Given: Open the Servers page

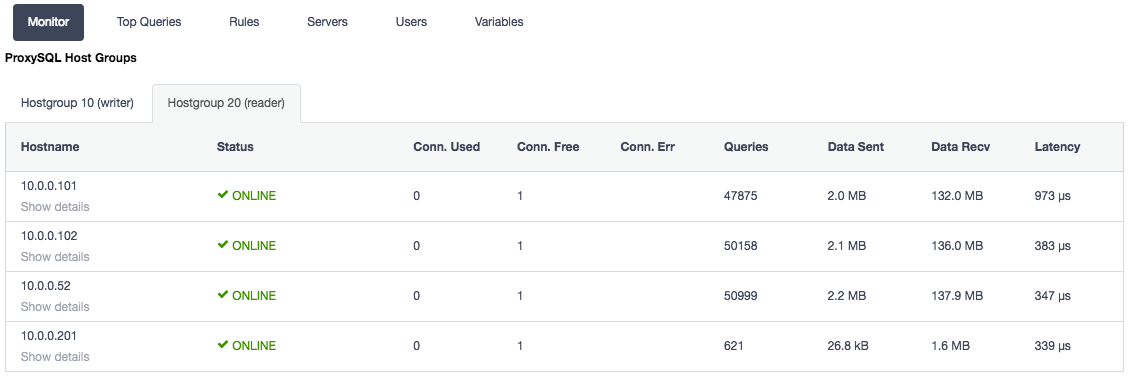Looking at the screenshot, I should pyautogui.click(x=327, y=22).
